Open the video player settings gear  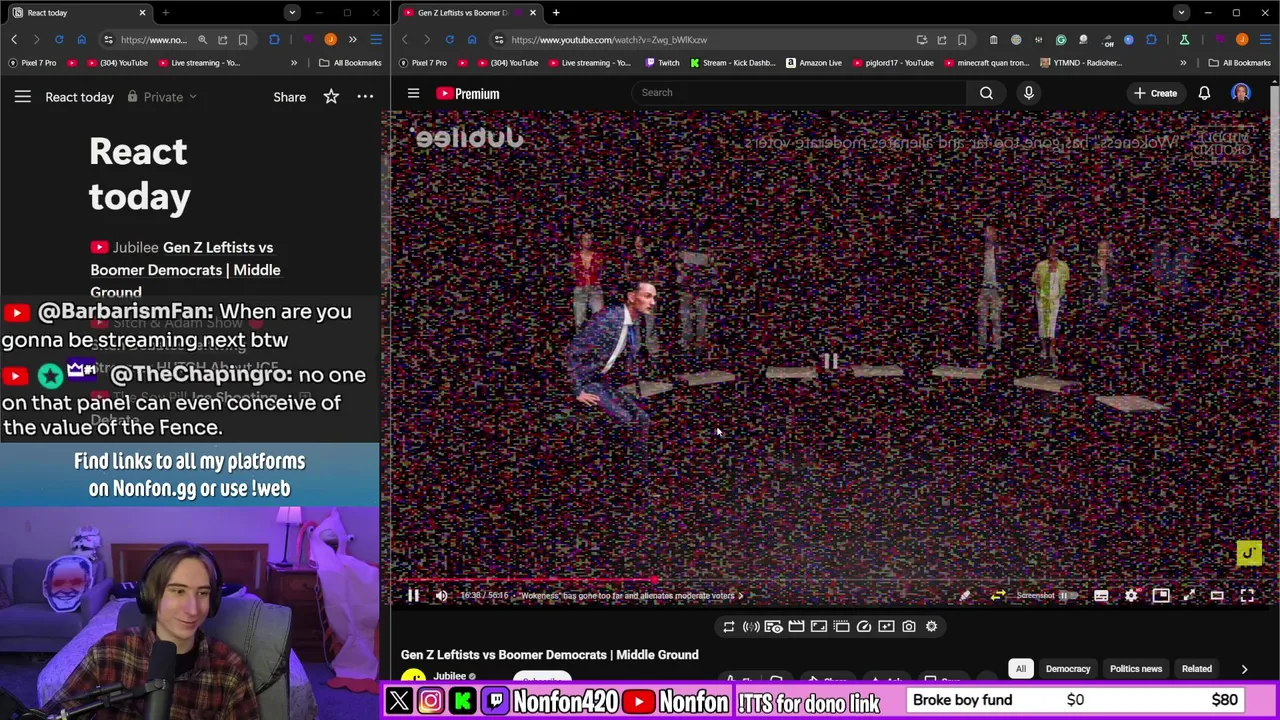click(1131, 596)
